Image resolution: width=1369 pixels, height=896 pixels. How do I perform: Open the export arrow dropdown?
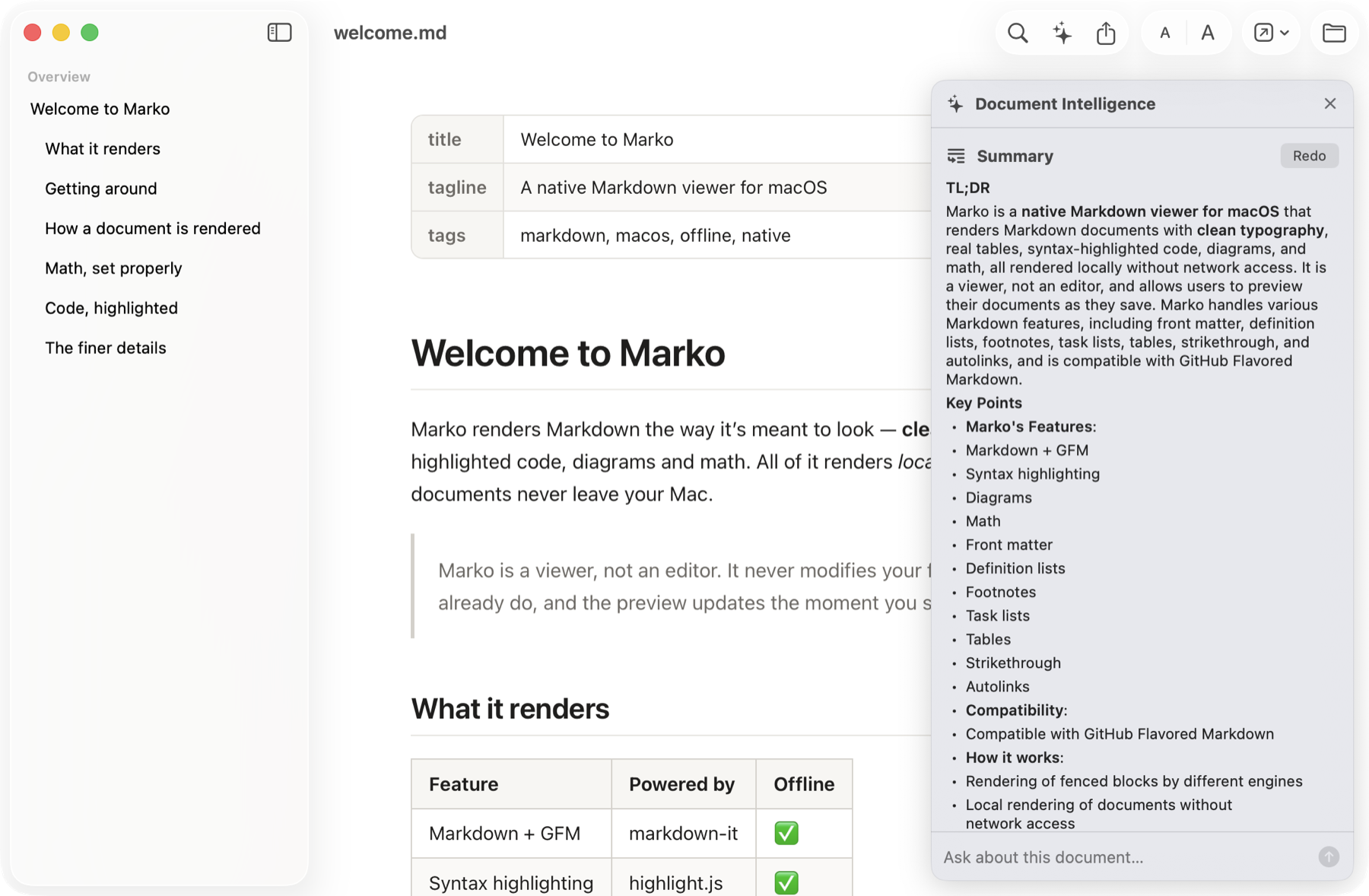click(1271, 33)
